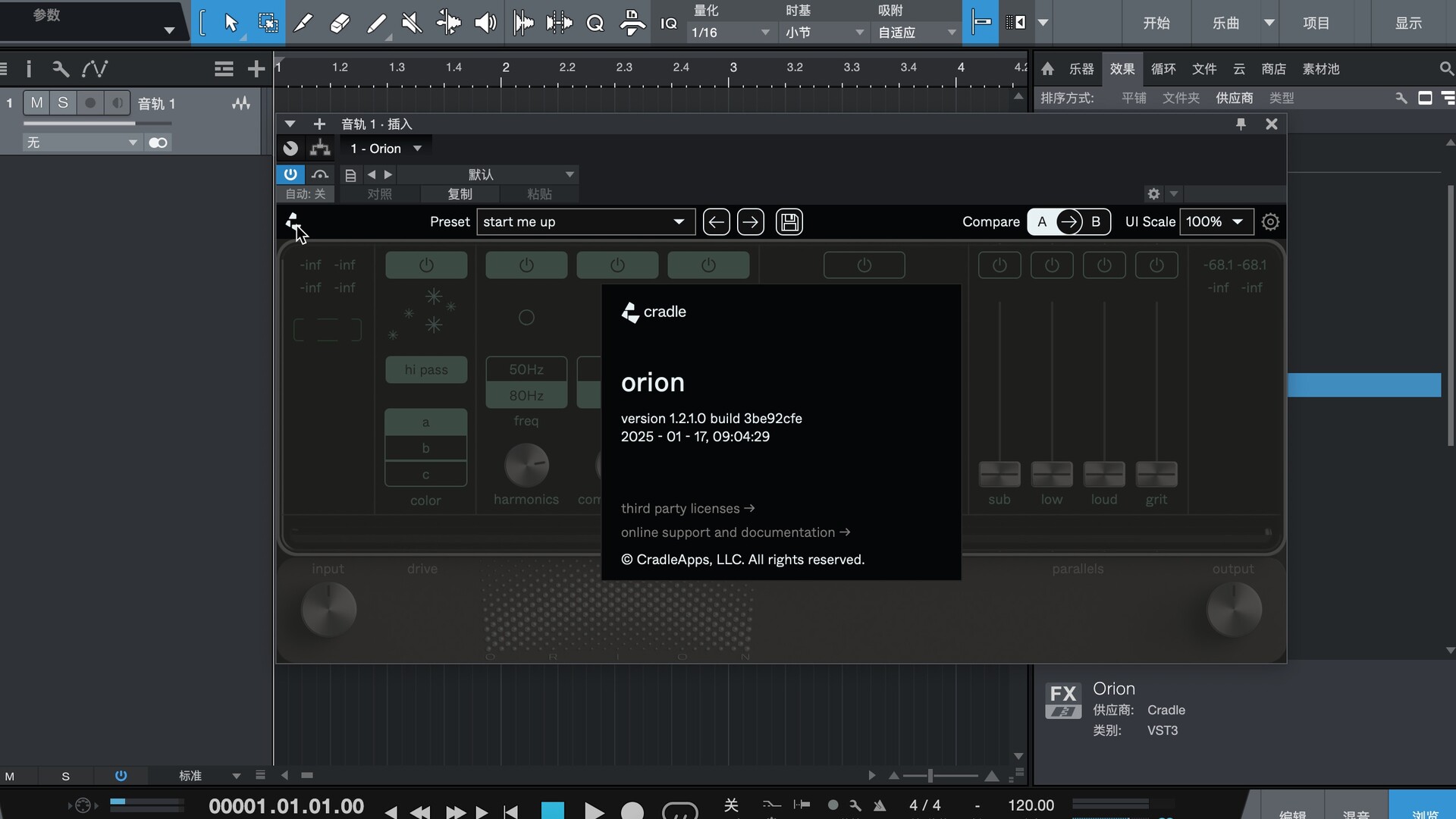Open the 时基 小节 dropdown
The width and height of the screenshot is (1456, 819).
point(824,33)
